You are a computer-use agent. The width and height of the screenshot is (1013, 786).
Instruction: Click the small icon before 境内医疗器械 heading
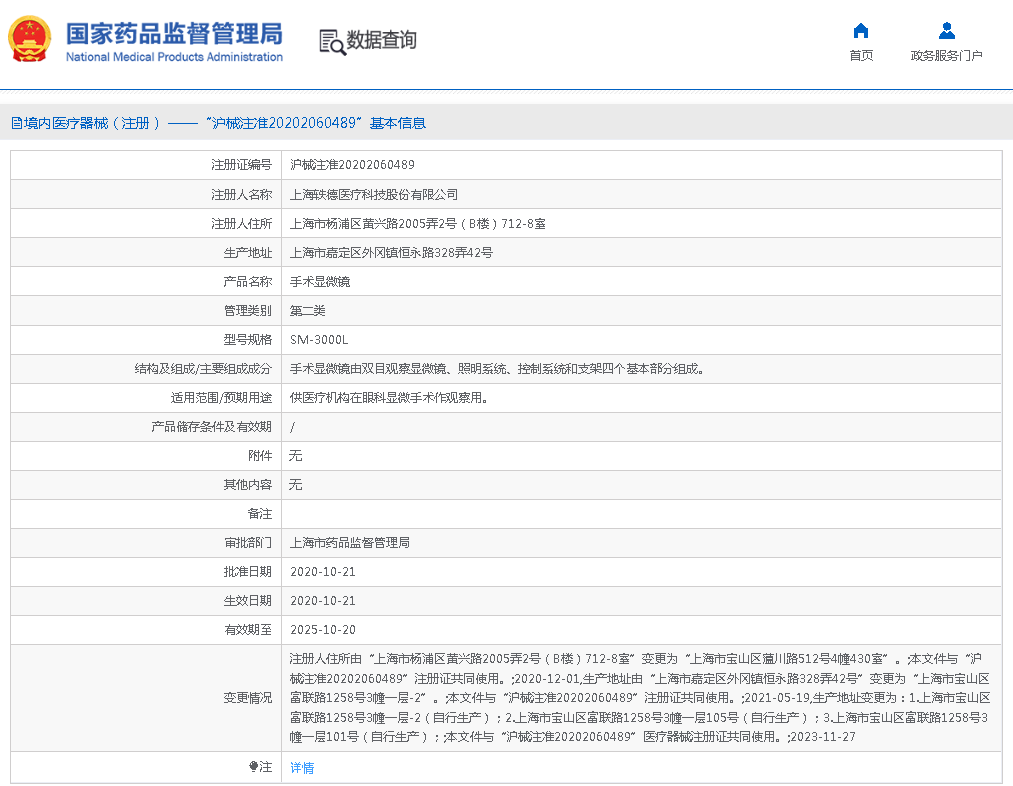tap(16, 123)
